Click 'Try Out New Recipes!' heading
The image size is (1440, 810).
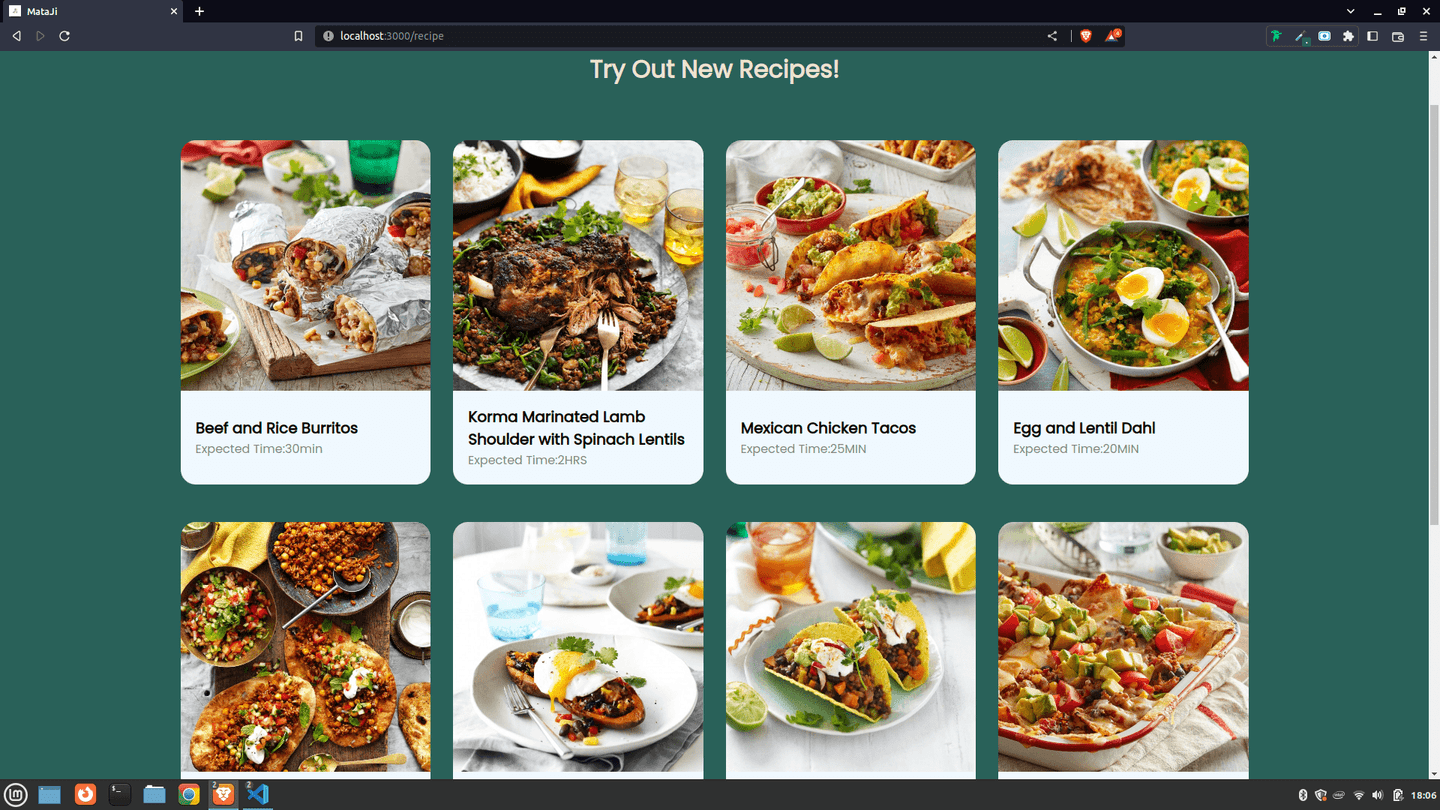(714, 70)
